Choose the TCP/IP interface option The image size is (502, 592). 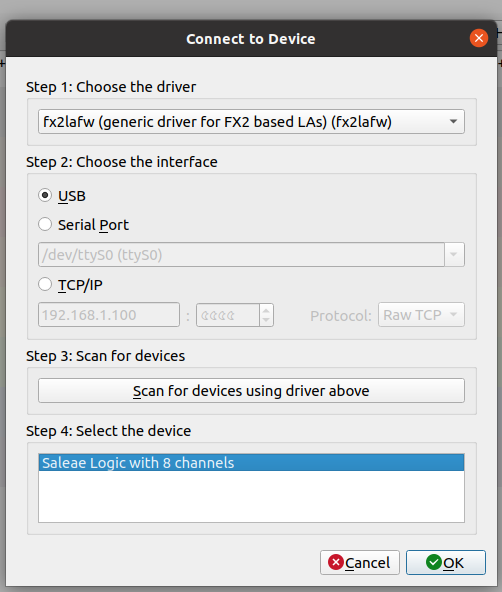[45, 284]
